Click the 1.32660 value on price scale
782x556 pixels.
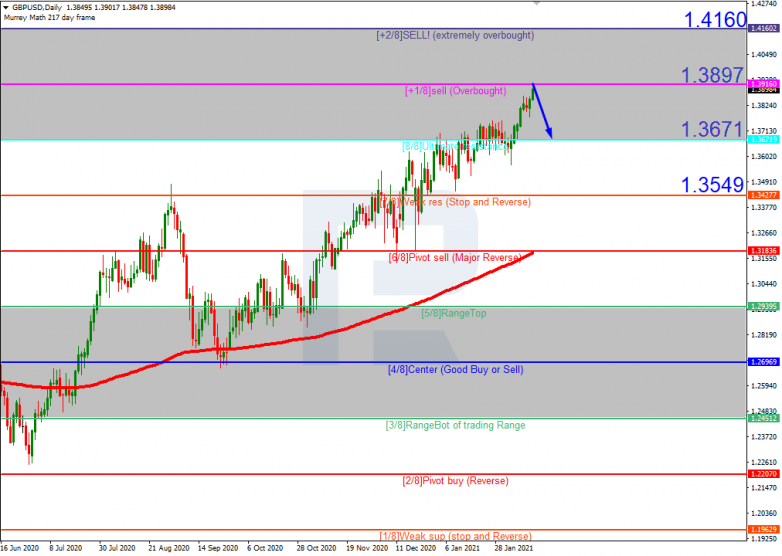[x=764, y=233]
